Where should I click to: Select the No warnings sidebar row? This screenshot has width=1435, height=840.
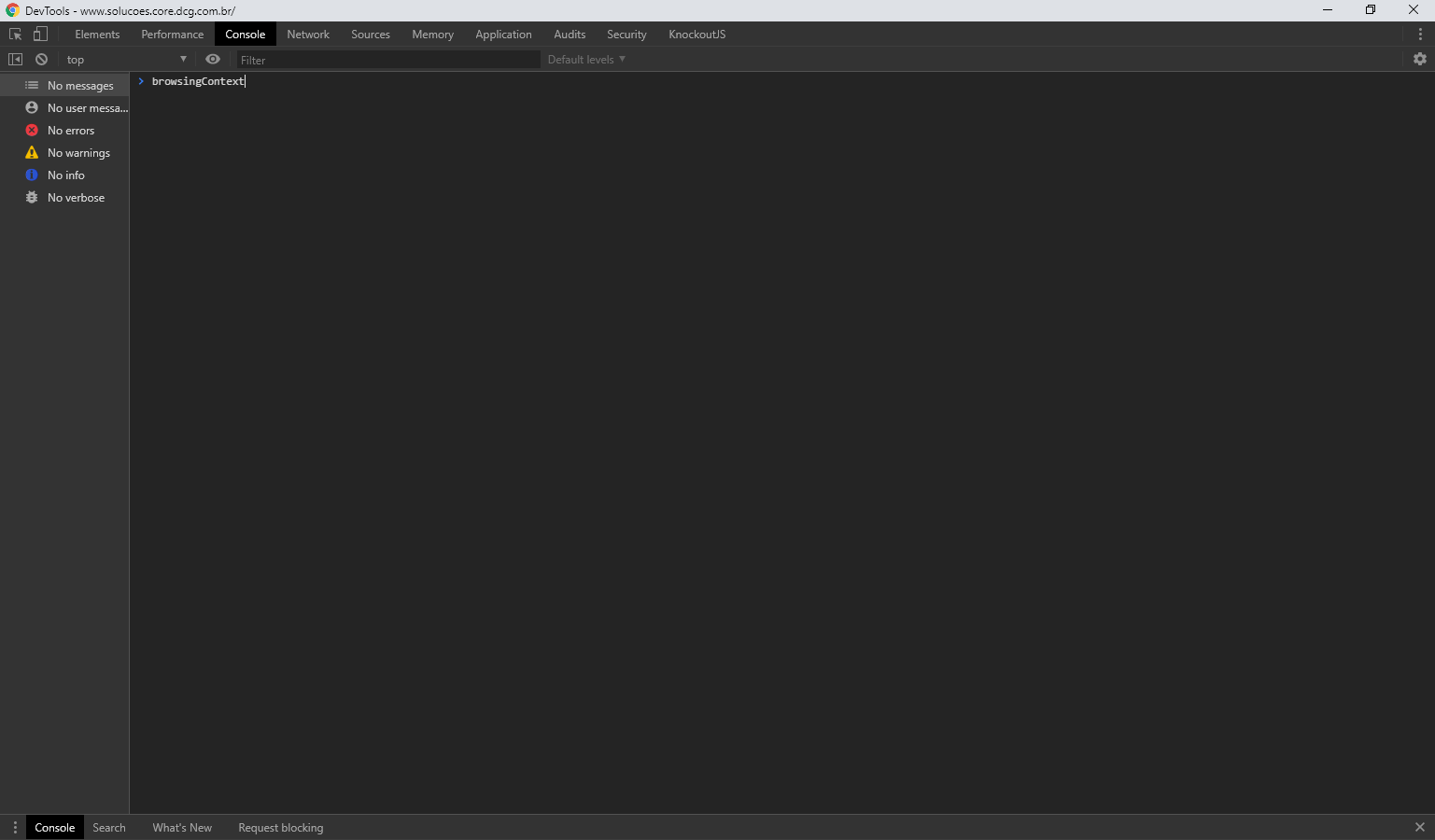click(x=64, y=153)
